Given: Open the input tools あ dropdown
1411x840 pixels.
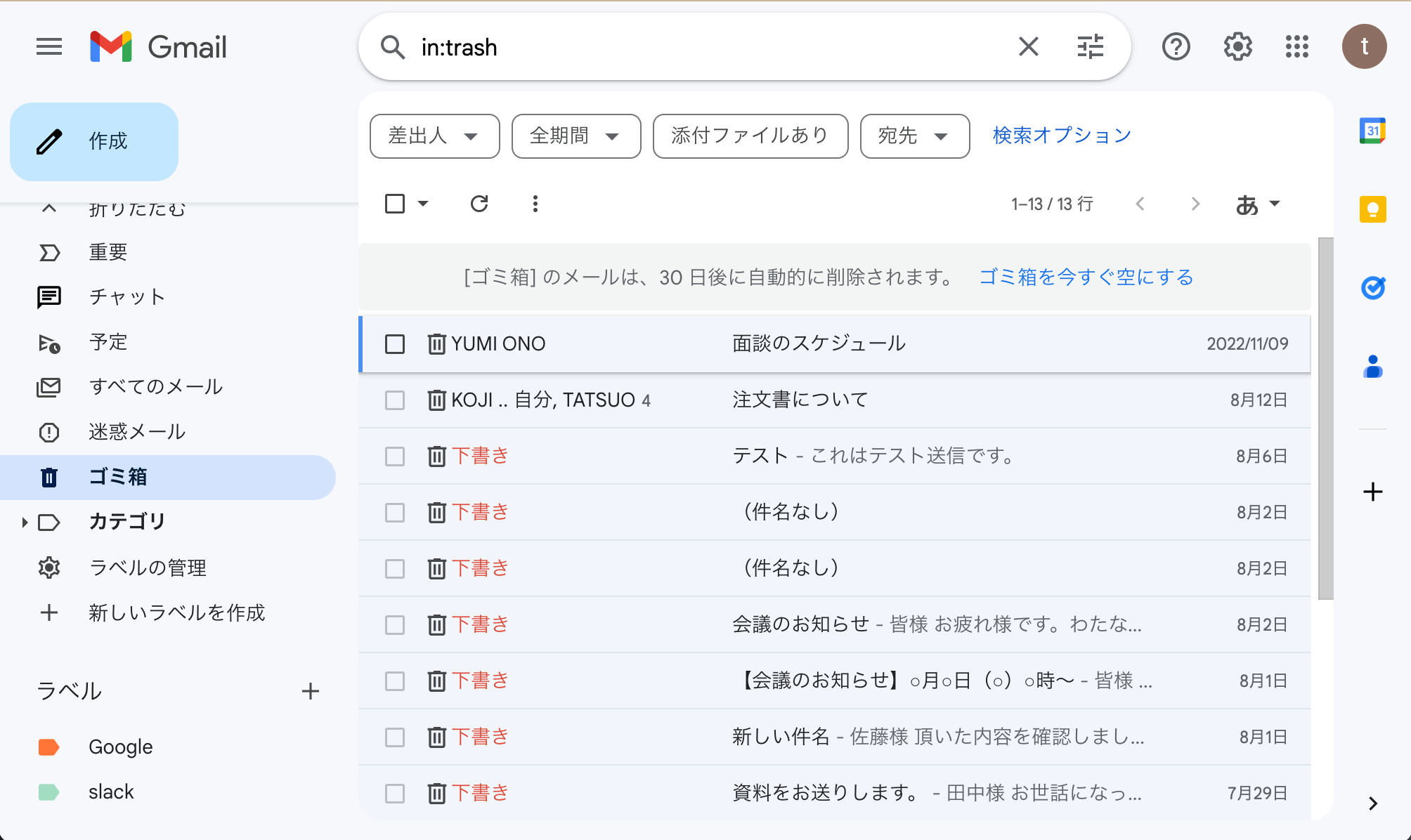Looking at the screenshot, I should tap(1258, 204).
